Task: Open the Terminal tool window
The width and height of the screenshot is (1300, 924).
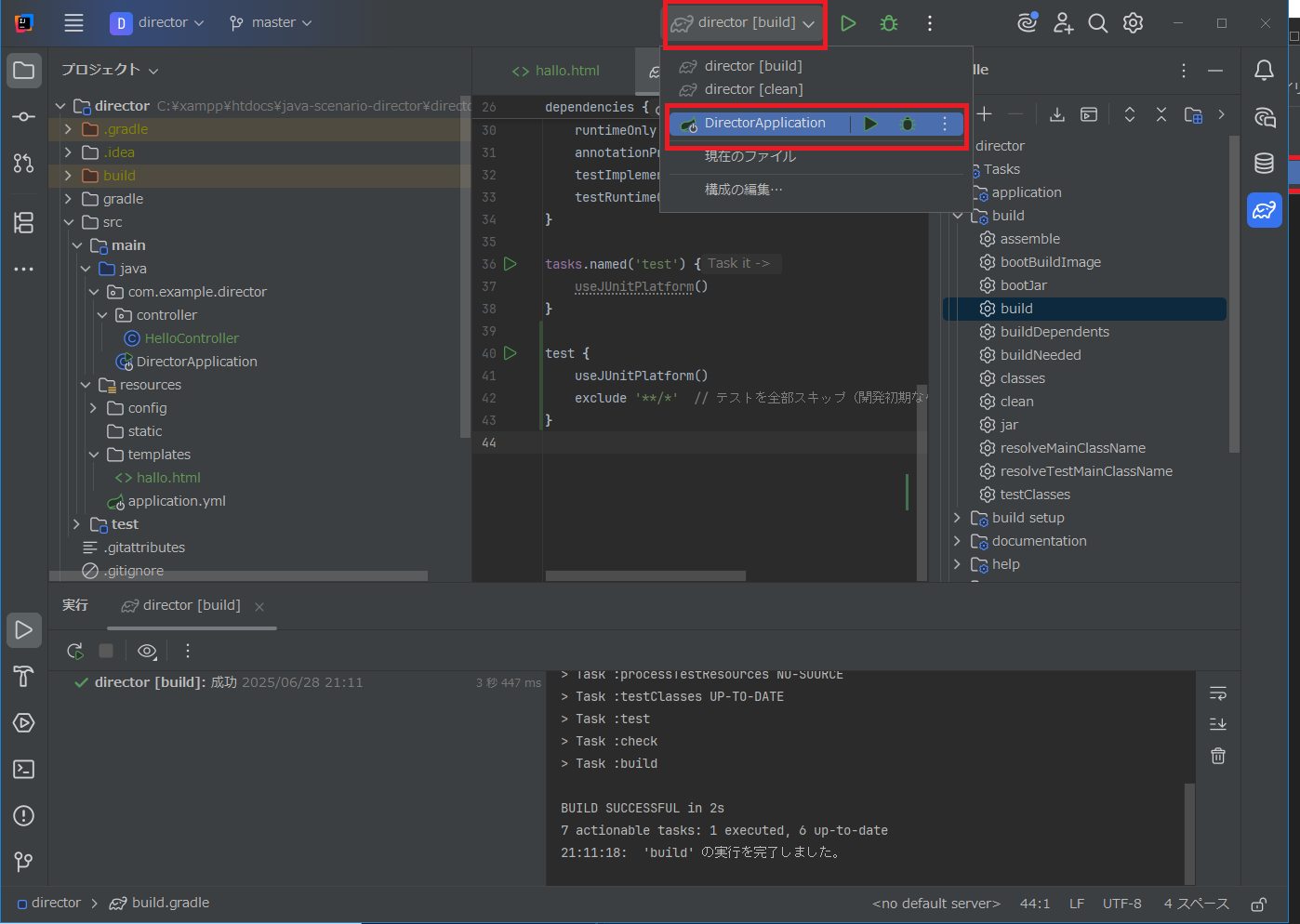Action: [24, 770]
